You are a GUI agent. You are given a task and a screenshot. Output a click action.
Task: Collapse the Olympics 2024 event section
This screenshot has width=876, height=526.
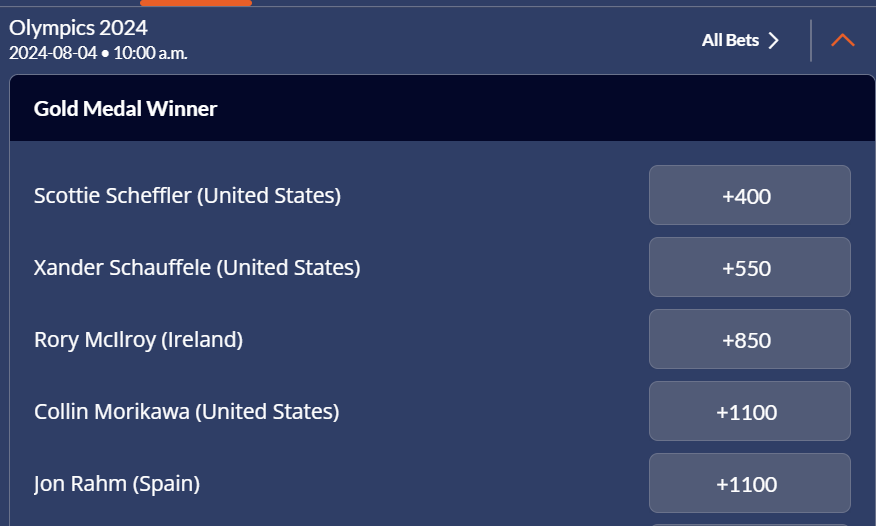843,40
